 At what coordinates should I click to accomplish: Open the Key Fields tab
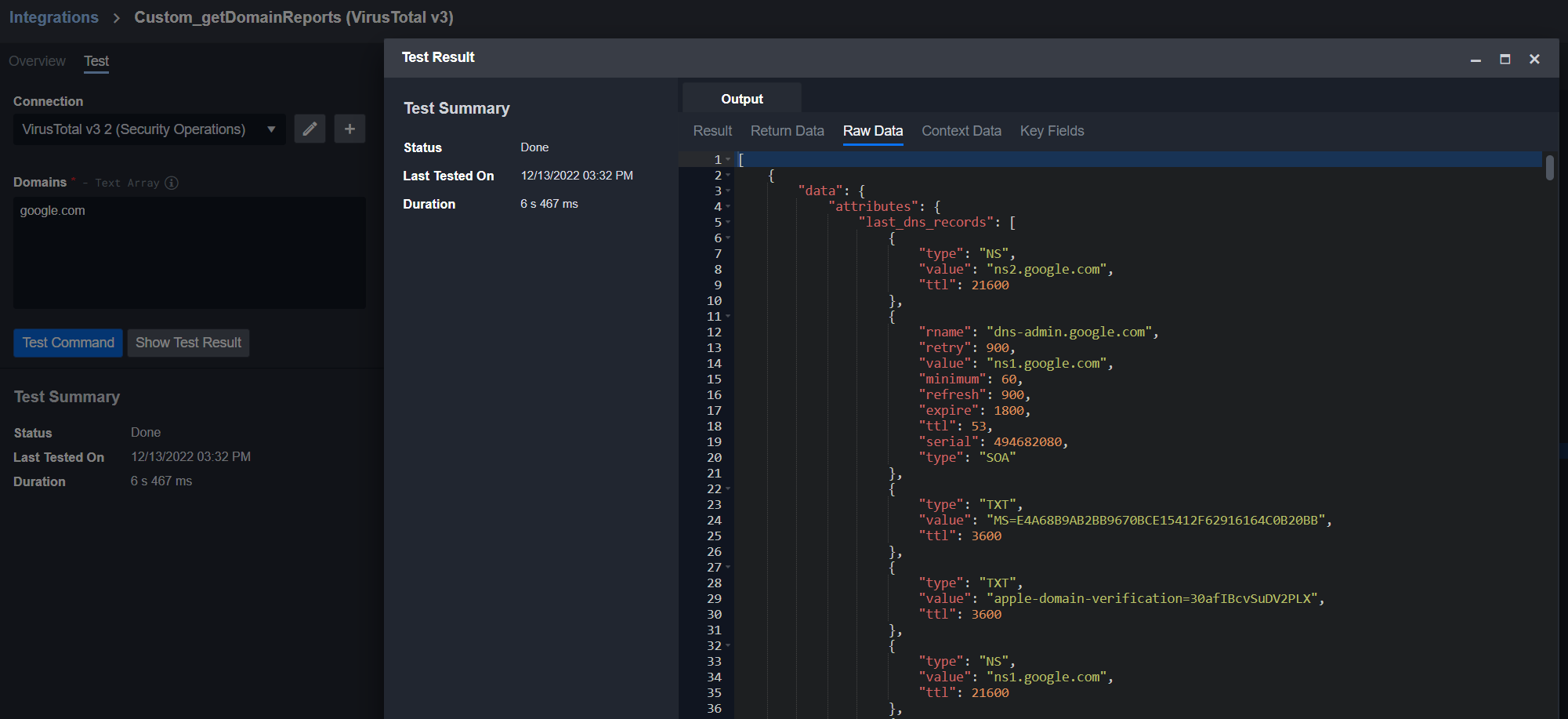tap(1052, 131)
